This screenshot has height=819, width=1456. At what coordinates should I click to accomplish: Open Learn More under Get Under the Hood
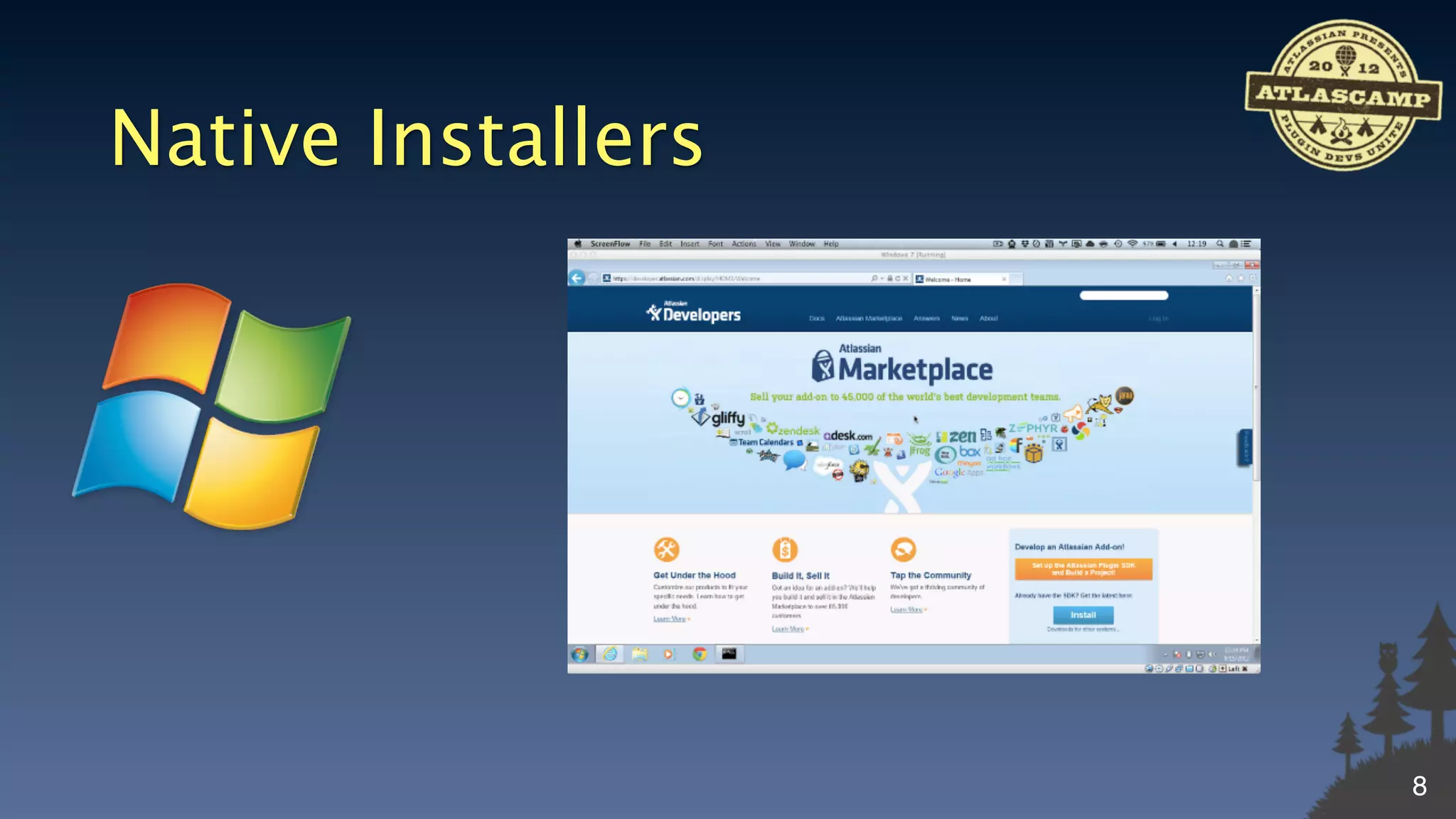click(670, 619)
